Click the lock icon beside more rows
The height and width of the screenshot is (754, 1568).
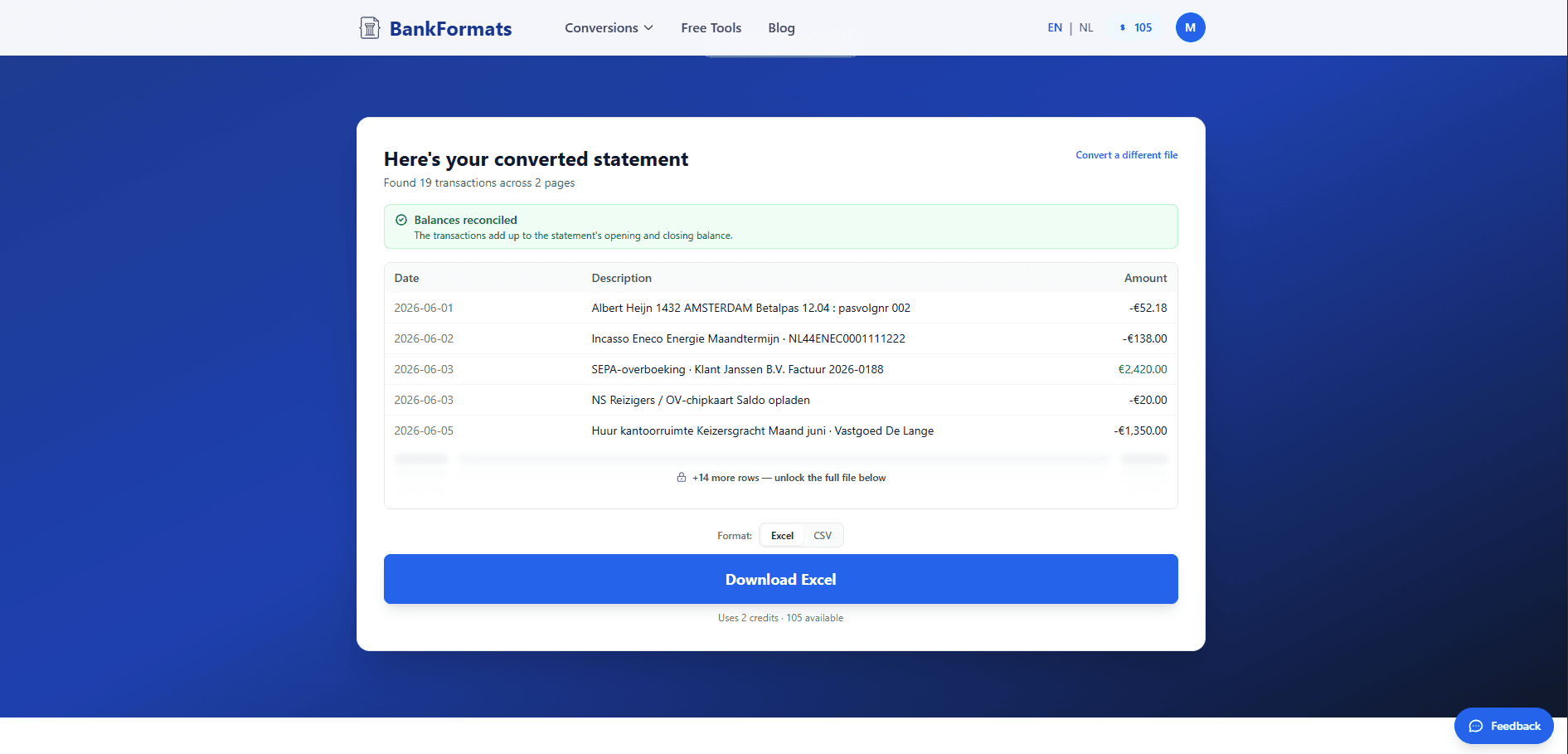[682, 478]
